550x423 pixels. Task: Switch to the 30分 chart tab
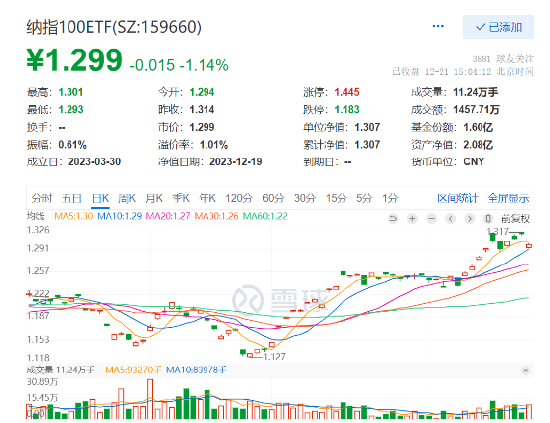click(x=305, y=198)
